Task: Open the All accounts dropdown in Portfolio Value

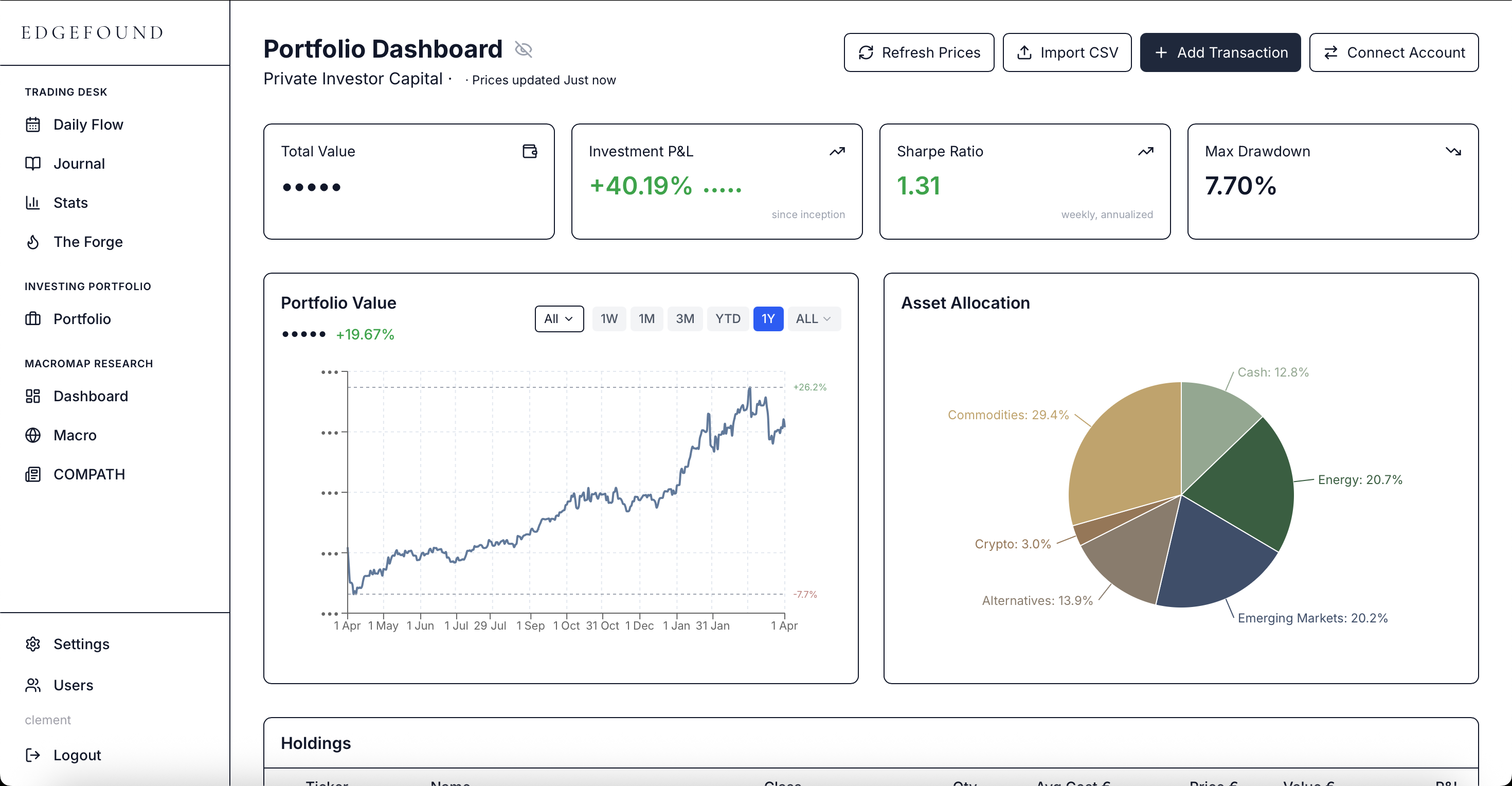Action: (x=559, y=319)
